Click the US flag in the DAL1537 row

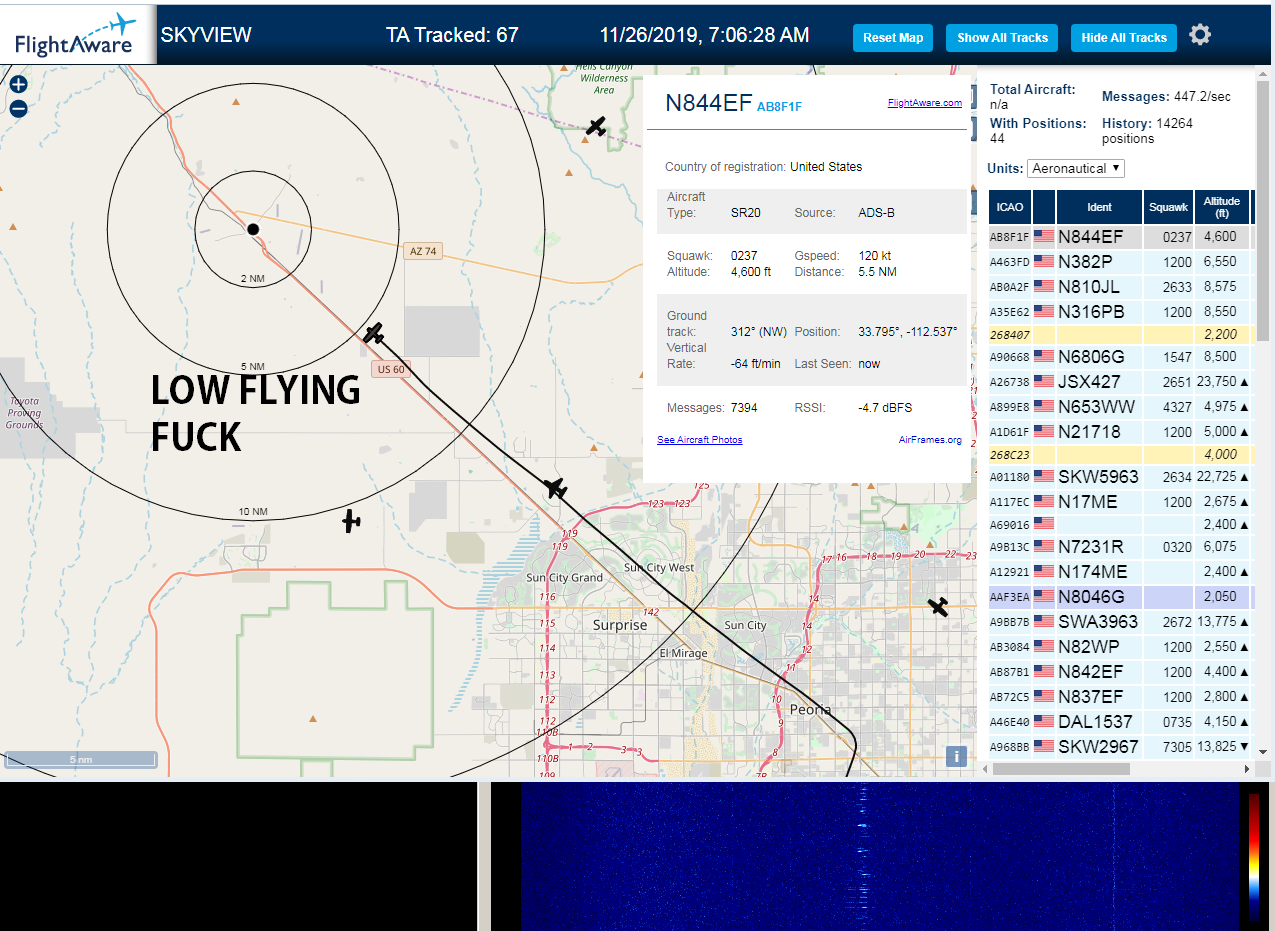[1044, 722]
